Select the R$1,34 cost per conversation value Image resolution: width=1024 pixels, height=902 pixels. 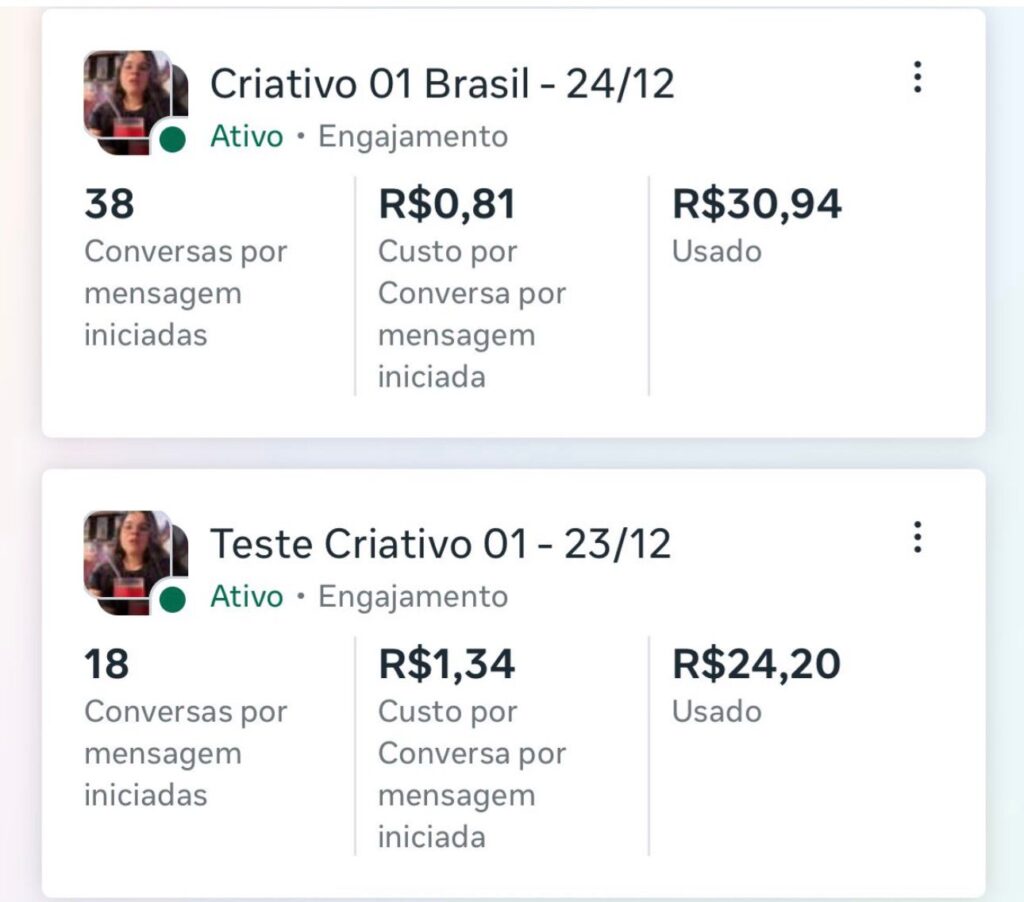(447, 665)
